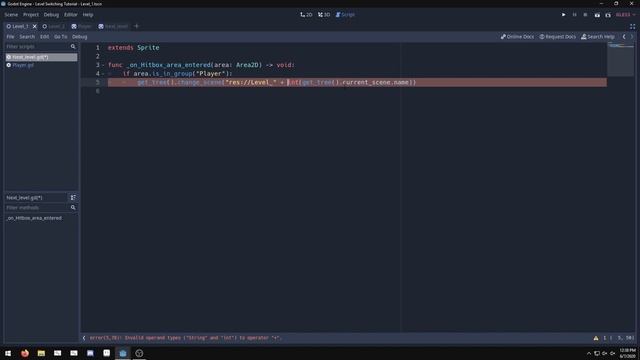Viewport: 640px width, 360px height.
Task: Open the Go To menu
Action: [x=60, y=37]
